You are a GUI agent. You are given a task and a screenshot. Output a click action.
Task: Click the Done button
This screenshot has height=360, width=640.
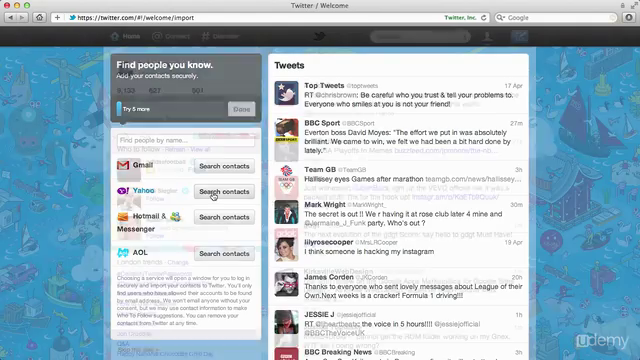tap(241, 109)
